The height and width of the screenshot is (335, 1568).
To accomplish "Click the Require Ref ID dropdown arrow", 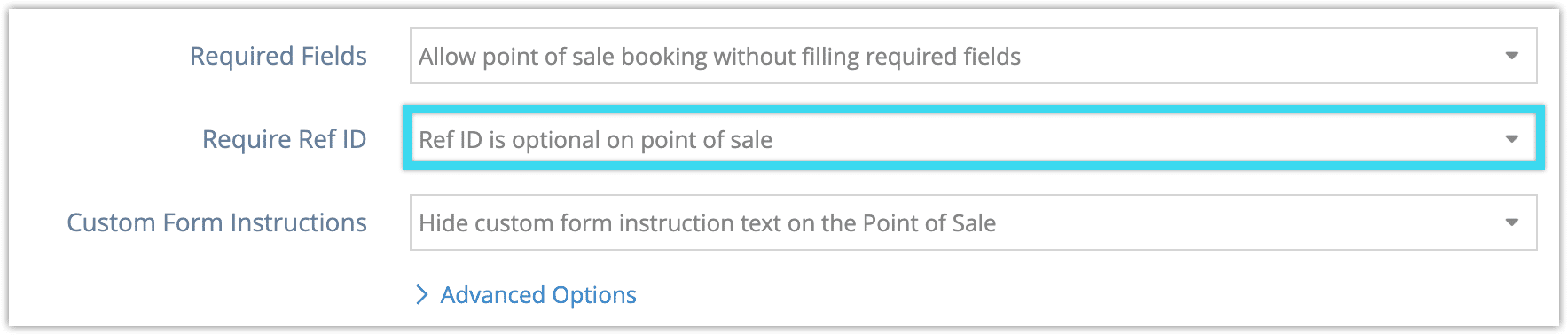I will tap(1512, 139).
